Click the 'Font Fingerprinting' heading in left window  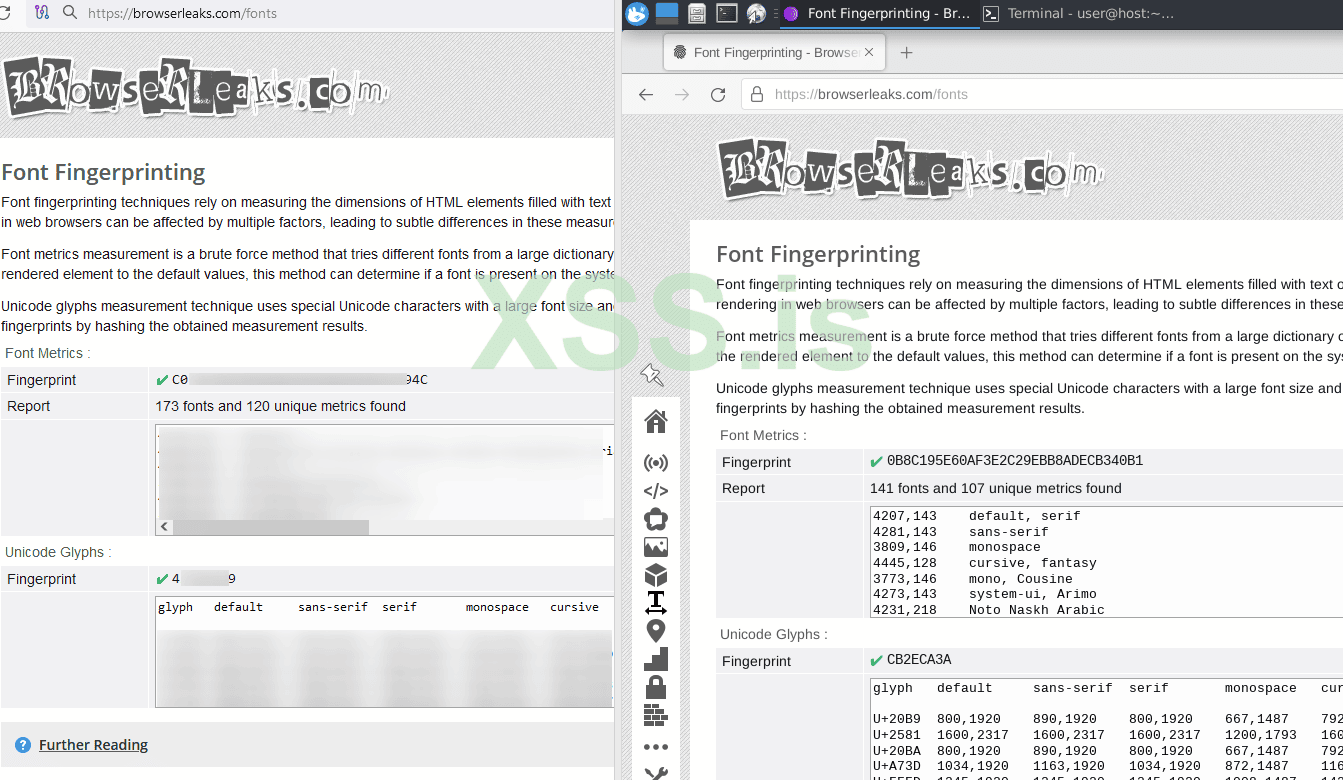pyautogui.click(x=104, y=172)
